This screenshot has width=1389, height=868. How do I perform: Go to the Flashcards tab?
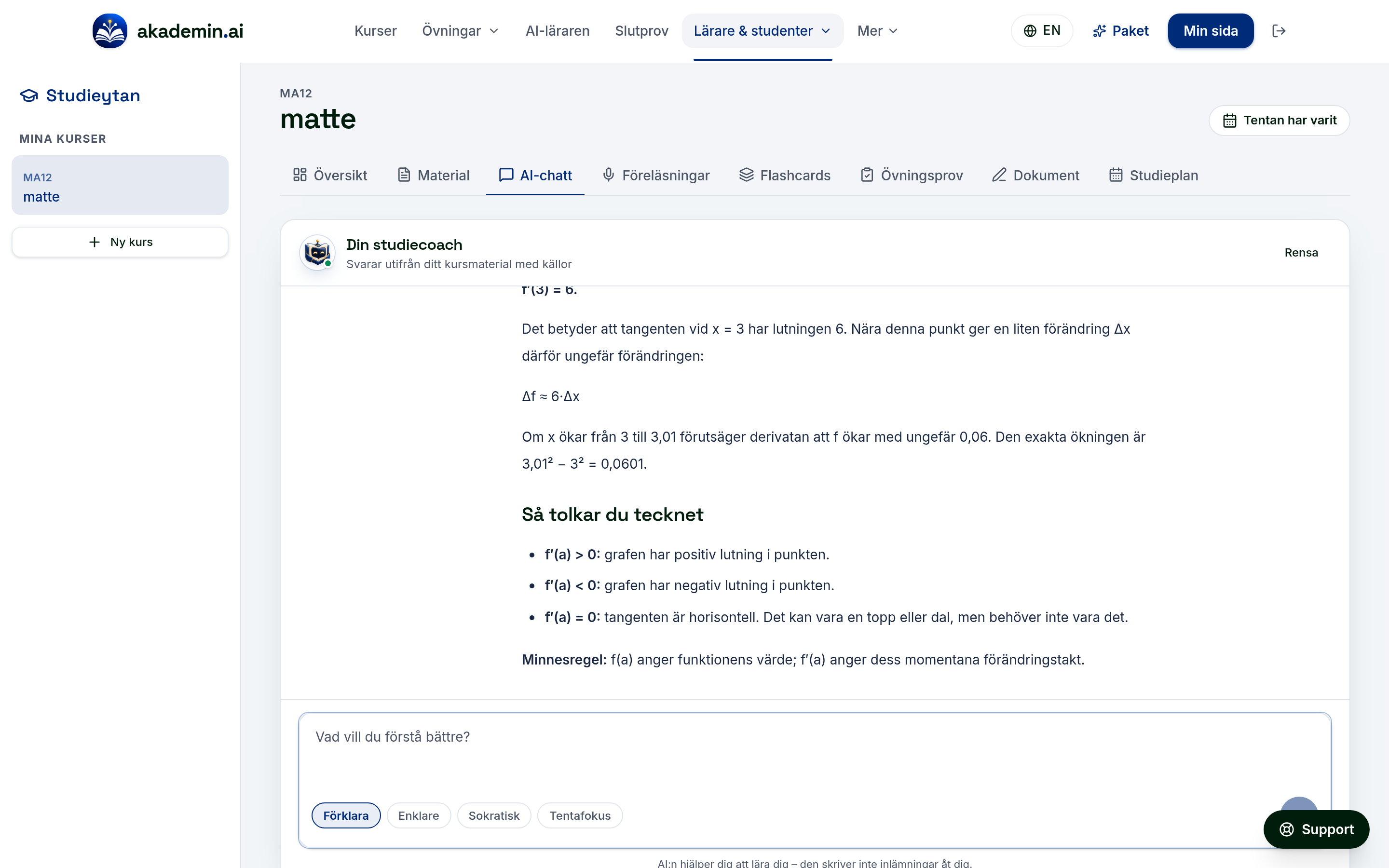[785, 175]
